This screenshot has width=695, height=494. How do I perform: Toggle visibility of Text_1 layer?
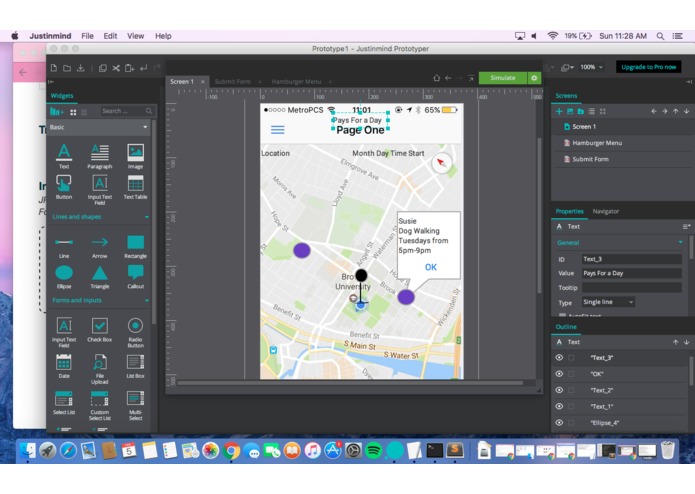pos(559,406)
